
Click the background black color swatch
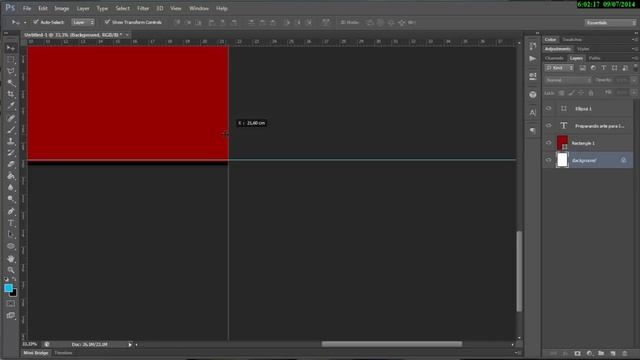[x=14, y=293]
